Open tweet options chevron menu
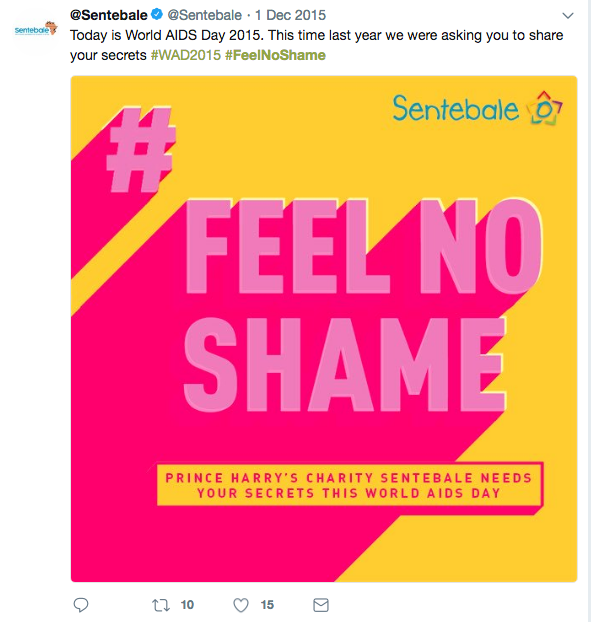591x622 pixels. pos(568,15)
